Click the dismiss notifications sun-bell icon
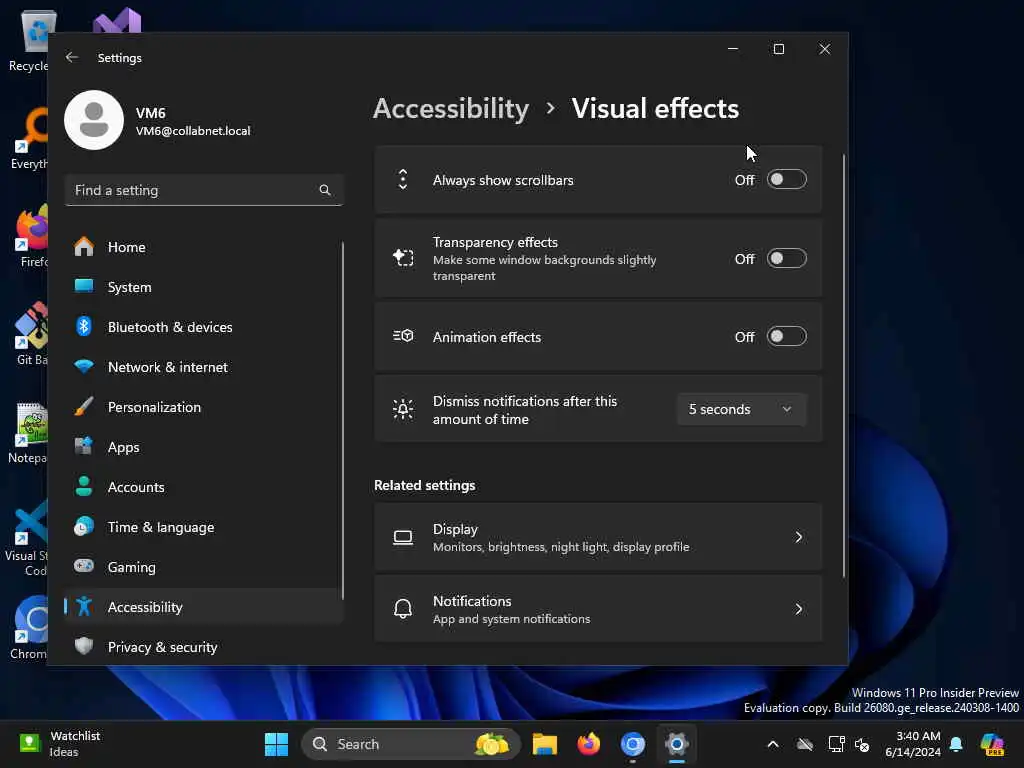The image size is (1024, 768). coord(403,409)
